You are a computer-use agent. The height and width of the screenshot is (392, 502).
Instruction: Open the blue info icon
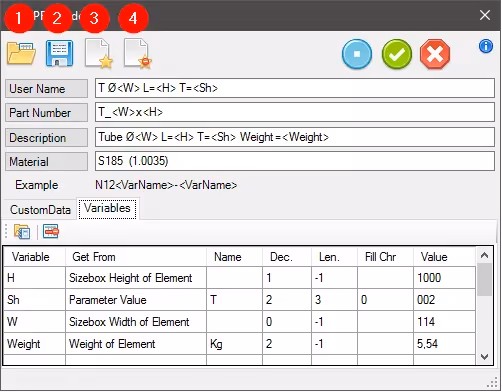[486, 46]
